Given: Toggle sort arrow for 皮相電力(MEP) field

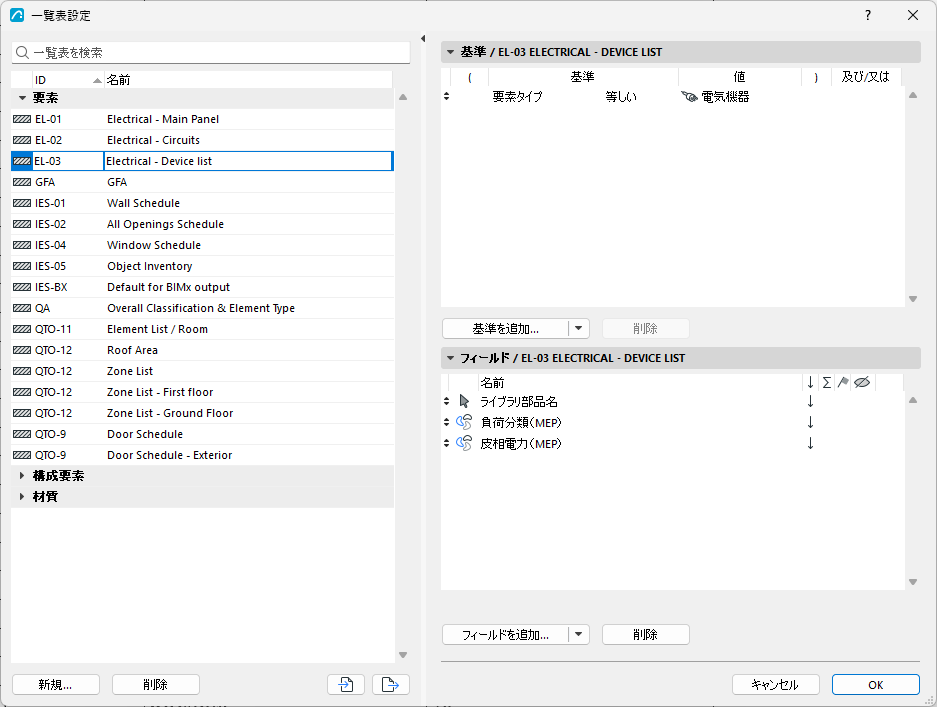Looking at the screenshot, I should [810, 443].
